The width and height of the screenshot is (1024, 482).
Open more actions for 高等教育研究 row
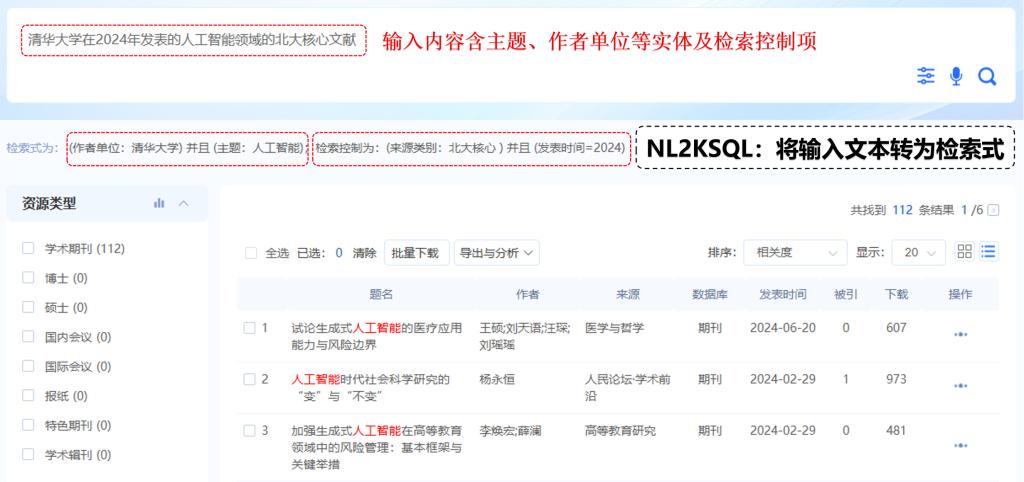coord(960,445)
